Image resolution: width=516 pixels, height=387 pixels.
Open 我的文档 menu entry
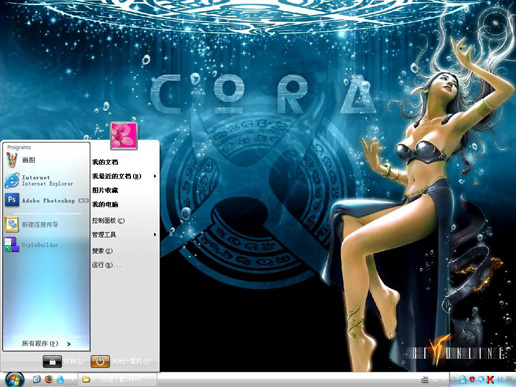(124, 162)
